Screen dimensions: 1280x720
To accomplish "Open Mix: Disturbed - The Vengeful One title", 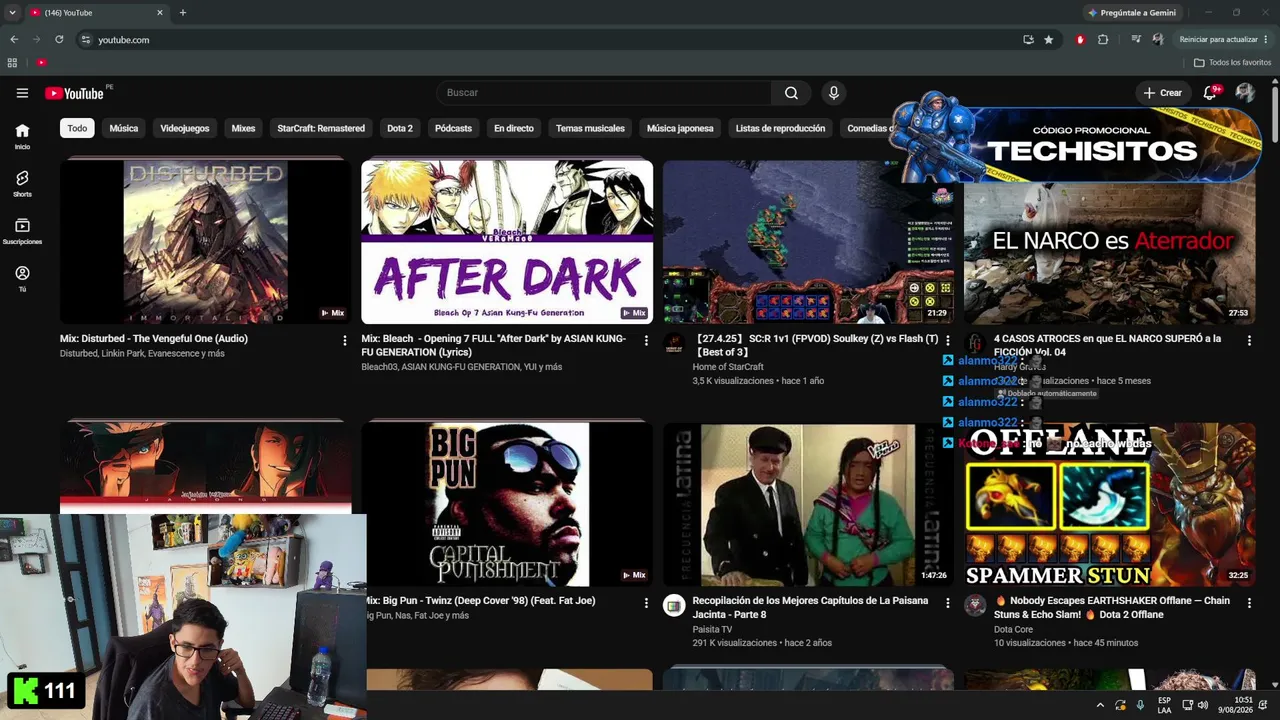I will pos(154,339).
